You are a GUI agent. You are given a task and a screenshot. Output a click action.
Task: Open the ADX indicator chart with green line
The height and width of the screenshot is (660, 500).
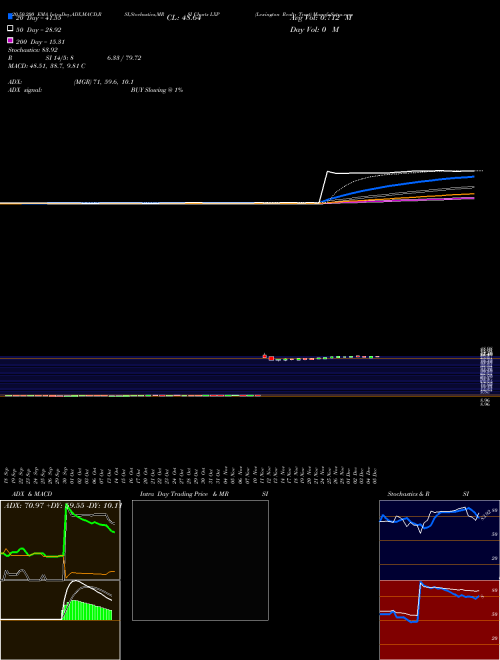pos(60,540)
